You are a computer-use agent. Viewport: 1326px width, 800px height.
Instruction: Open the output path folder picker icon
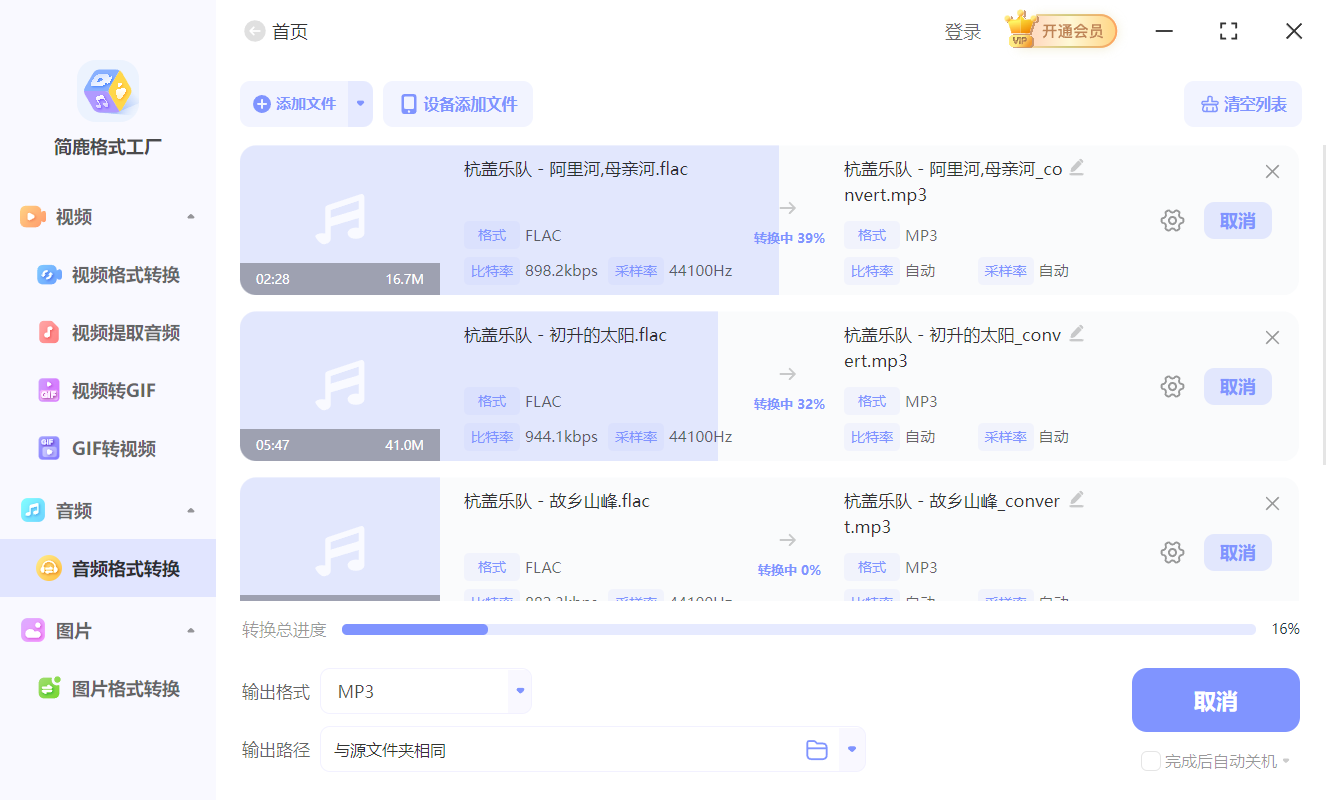click(816, 748)
